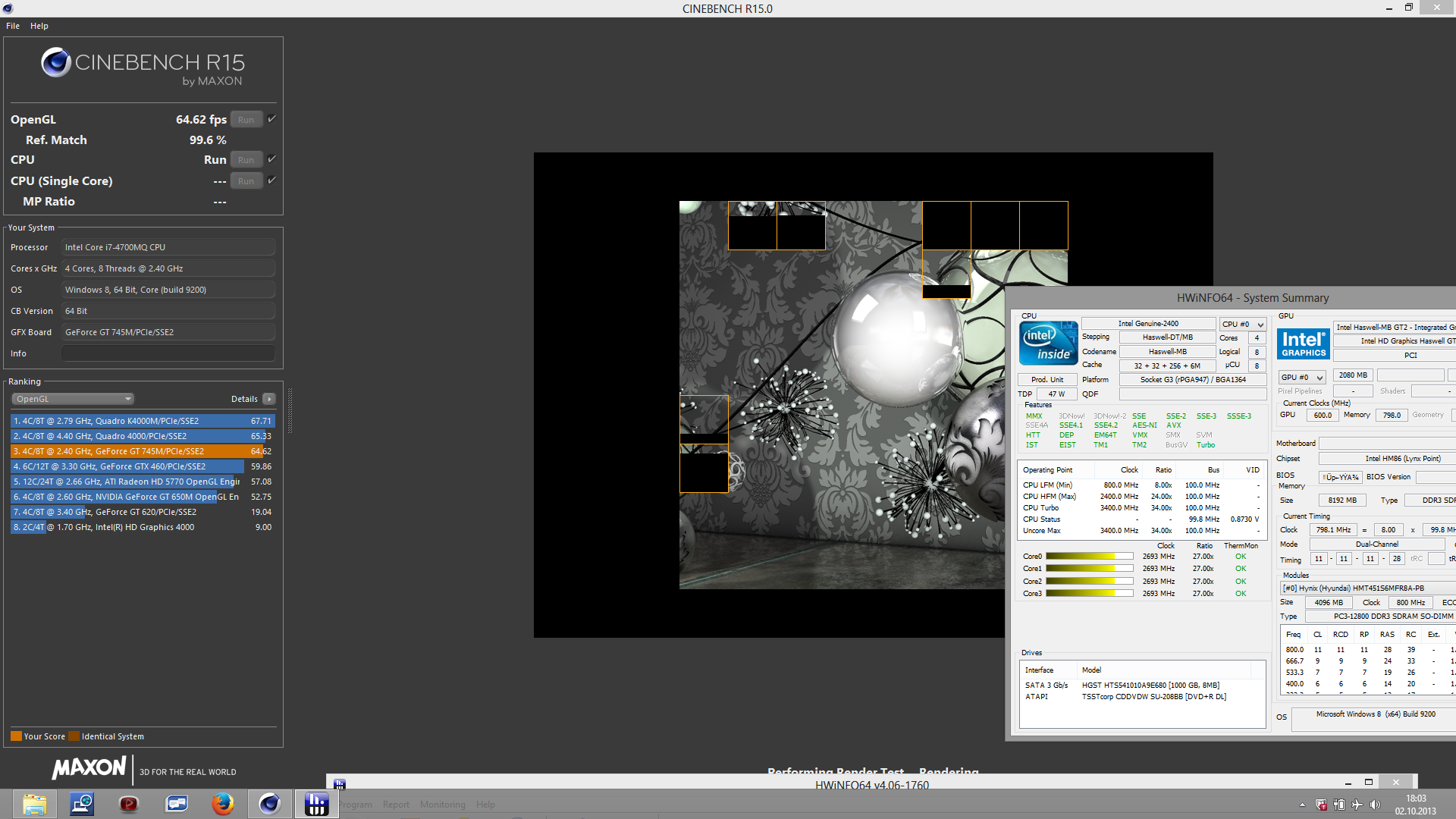This screenshot has height=819, width=1456.
Task: Click the Intel inside CPU logo
Action: click(x=1048, y=344)
